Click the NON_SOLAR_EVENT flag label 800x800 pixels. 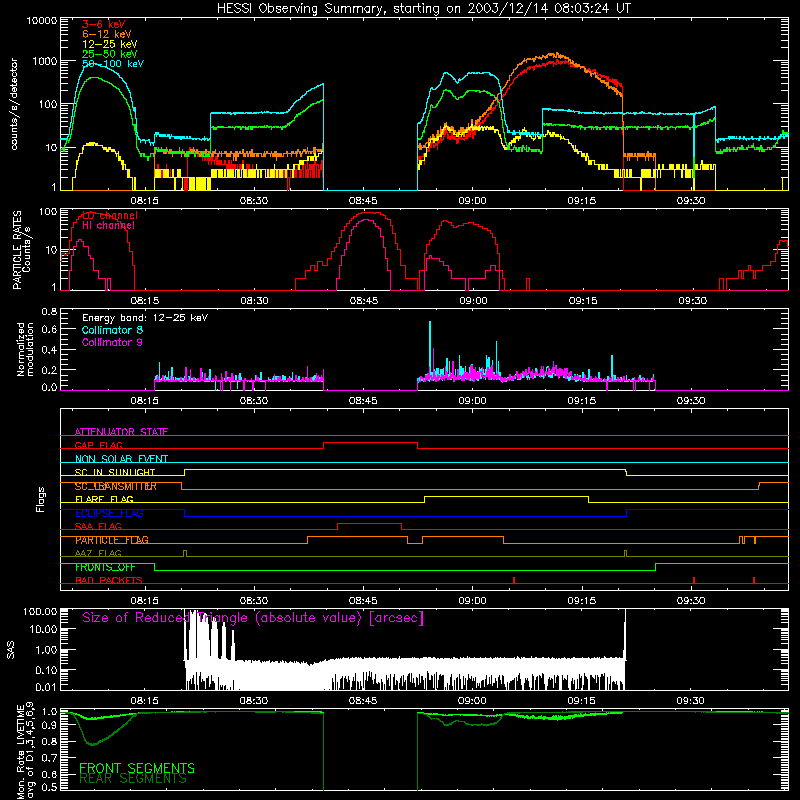click(x=121, y=459)
